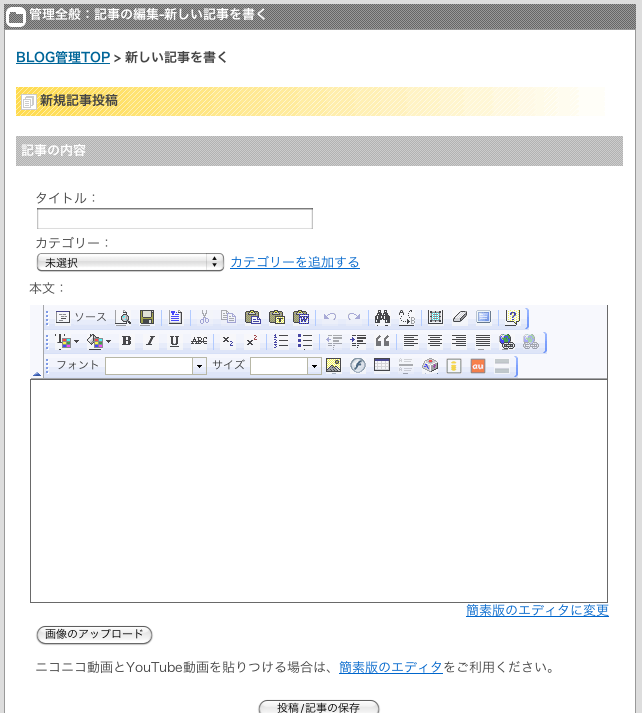The image size is (642, 713).
Task: Click the binoculars find icon
Action: tap(382, 317)
